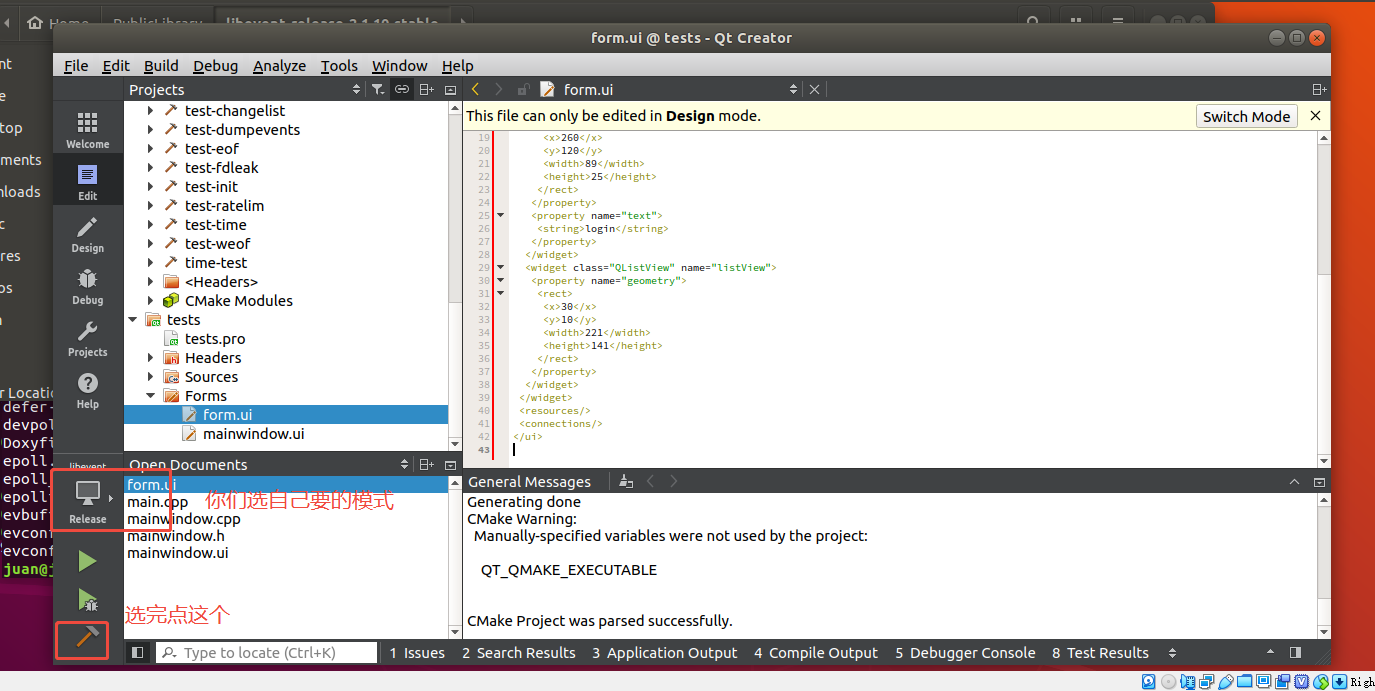The width and height of the screenshot is (1375, 691).
Task: Open the Help mode in sidebar
Action: pos(87,390)
